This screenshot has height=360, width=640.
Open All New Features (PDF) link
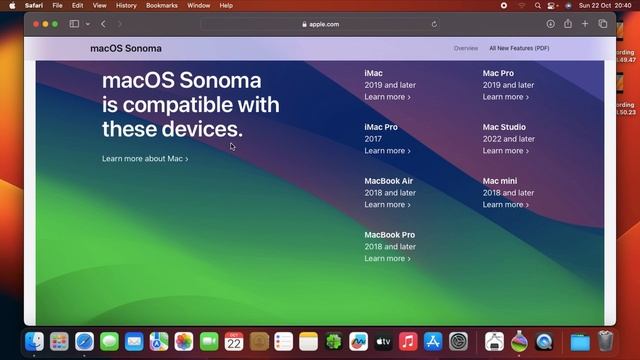(519, 48)
